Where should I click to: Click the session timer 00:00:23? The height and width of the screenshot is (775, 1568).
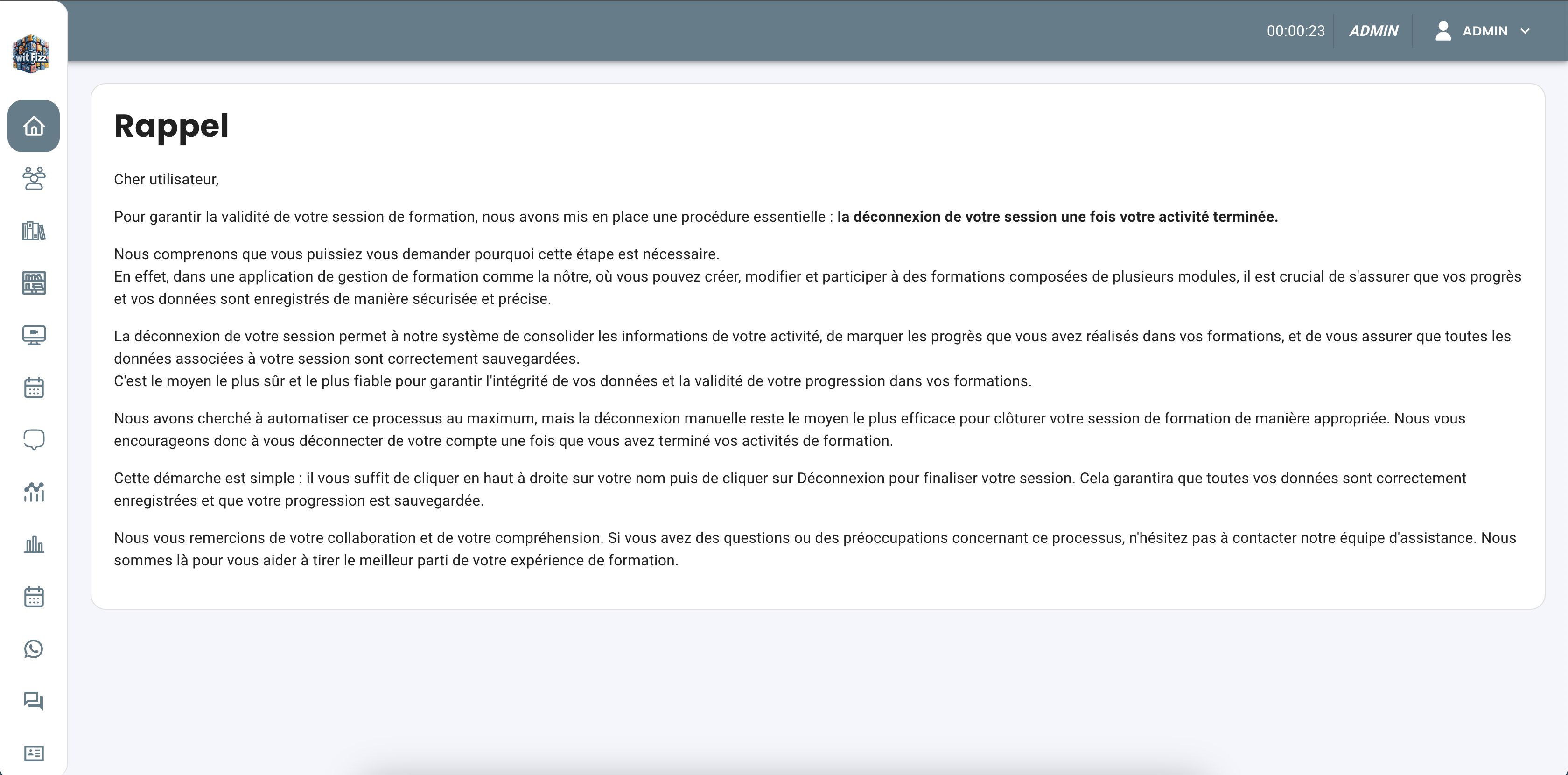coord(1295,31)
